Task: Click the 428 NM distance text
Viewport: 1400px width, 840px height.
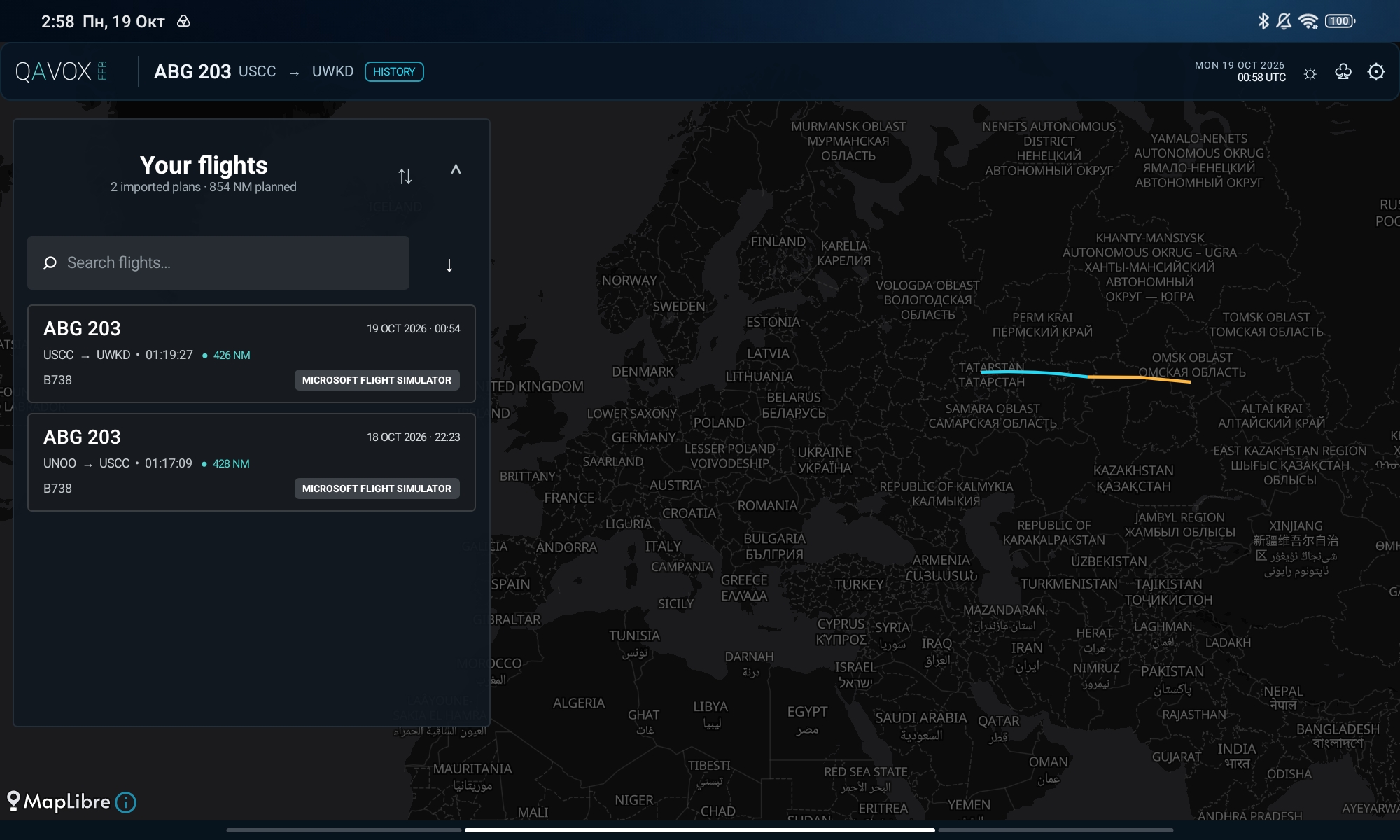Action: click(231, 463)
